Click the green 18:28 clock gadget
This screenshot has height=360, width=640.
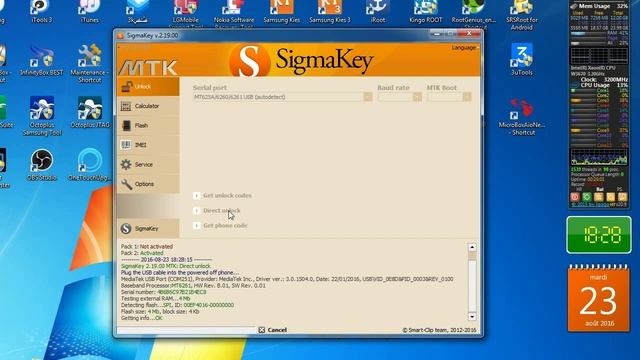pos(599,235)
